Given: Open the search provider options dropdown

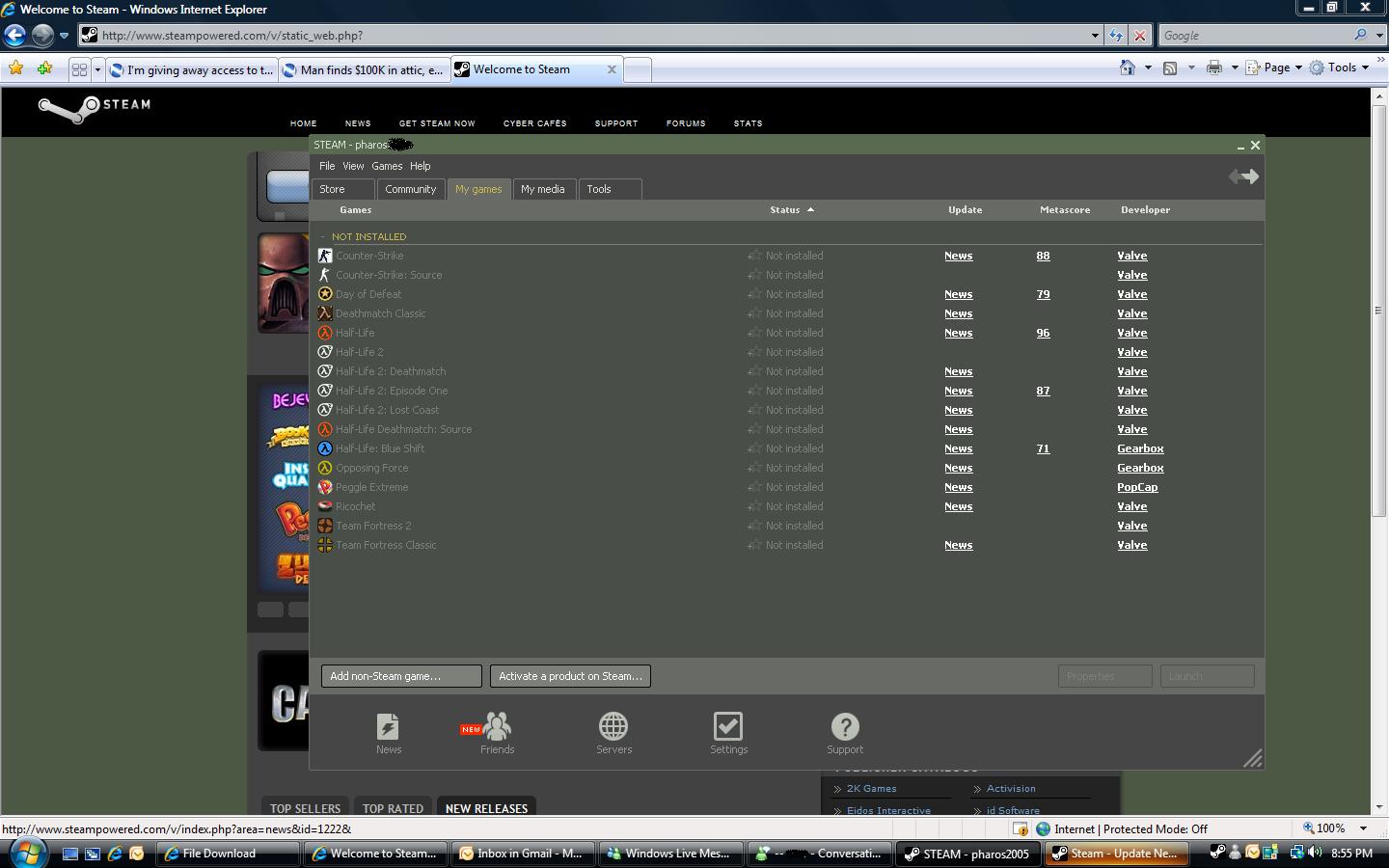Looking at the screenshot, I should coord(1379,36).
